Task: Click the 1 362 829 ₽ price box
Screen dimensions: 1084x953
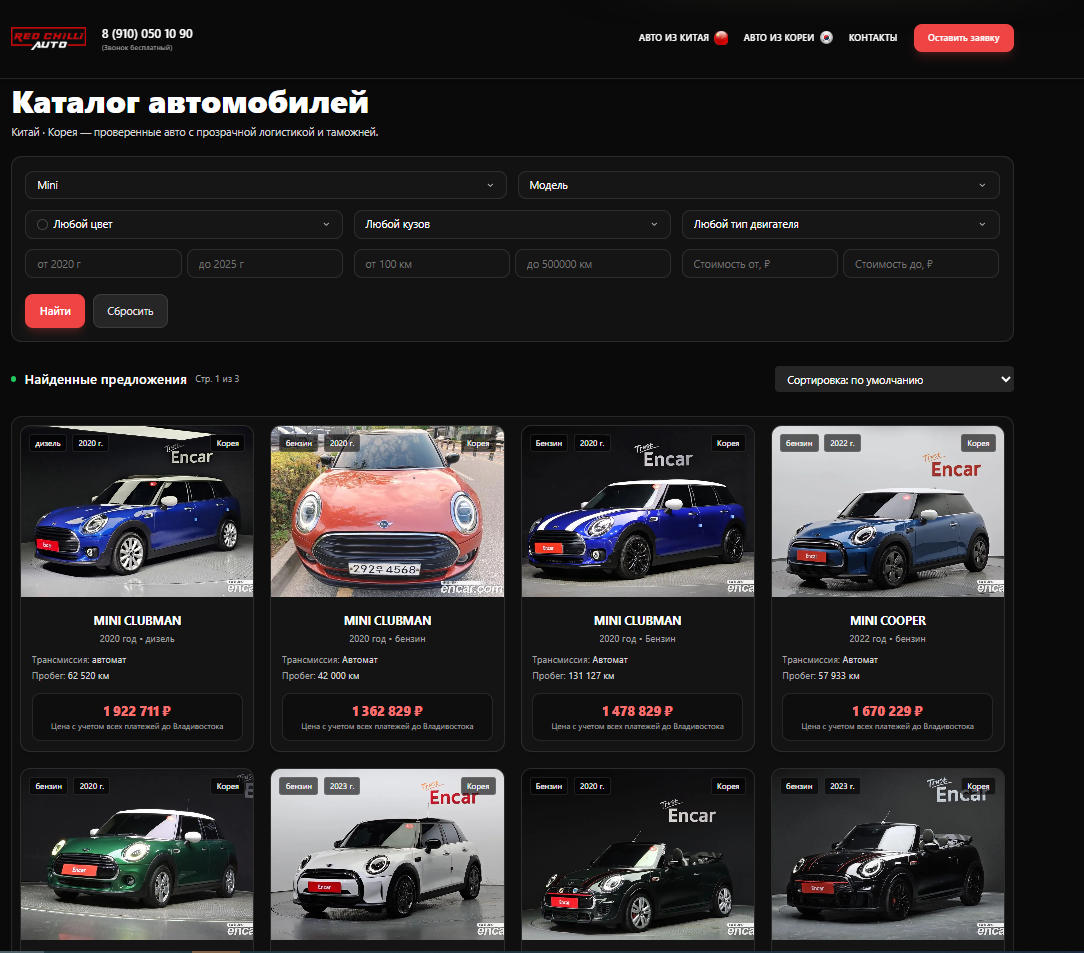Action: 387,717
